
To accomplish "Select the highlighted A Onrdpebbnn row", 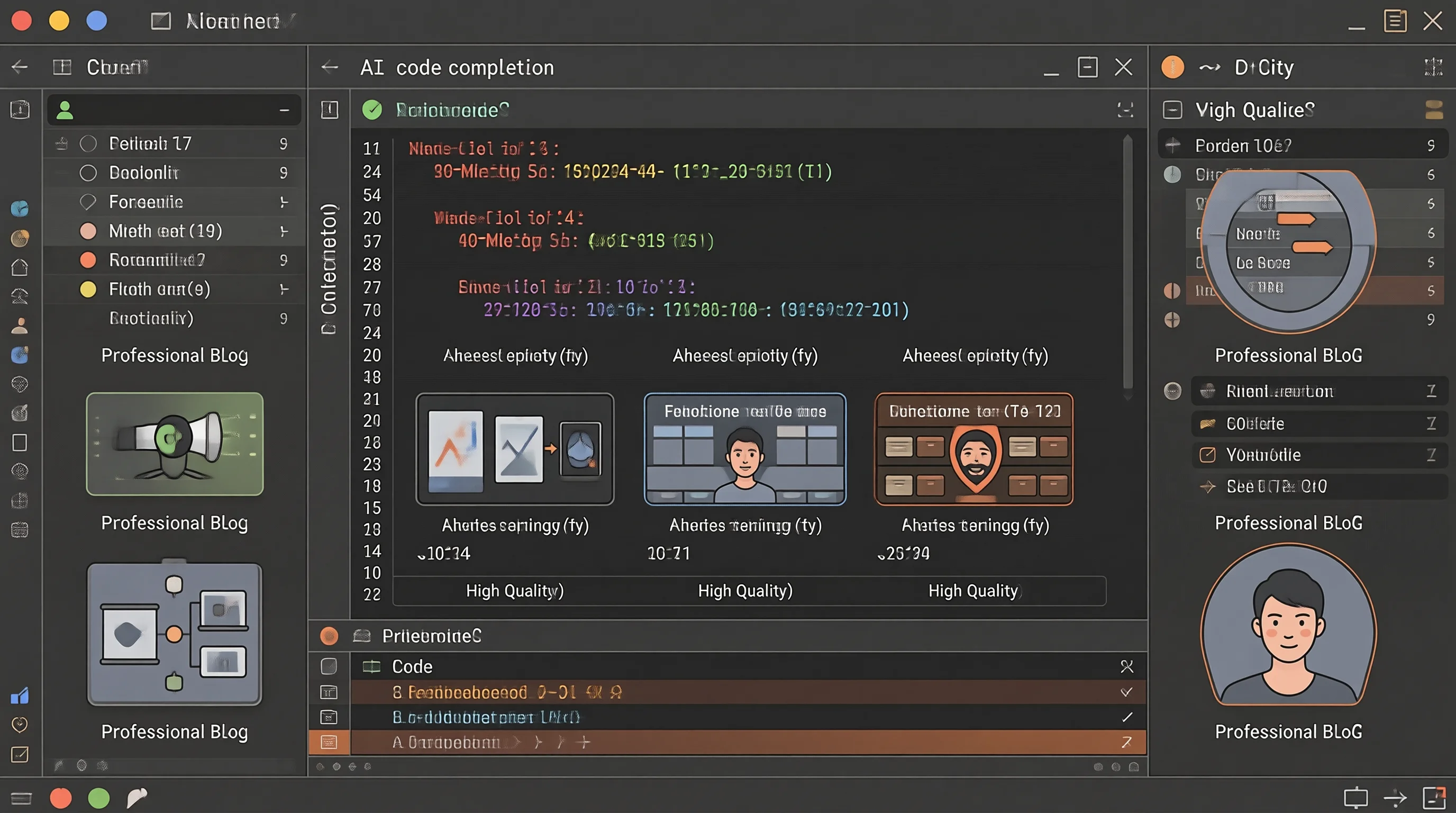I will coord(748,742).
